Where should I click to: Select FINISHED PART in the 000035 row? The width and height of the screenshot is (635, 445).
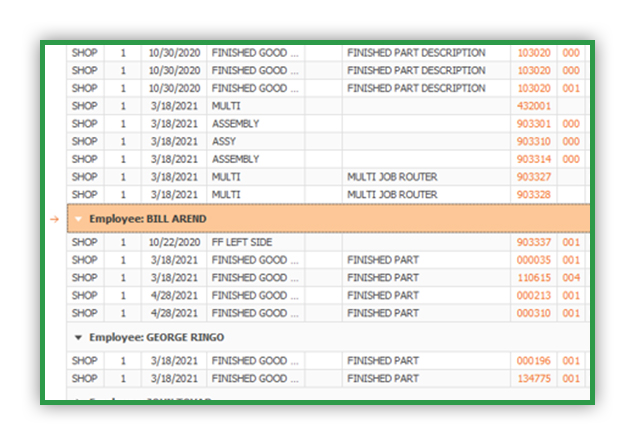click(x=426, y=260)
